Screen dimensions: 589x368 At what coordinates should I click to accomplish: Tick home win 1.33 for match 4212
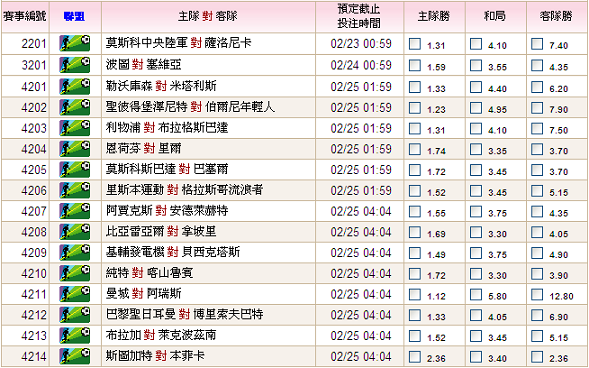coord(415,315)
